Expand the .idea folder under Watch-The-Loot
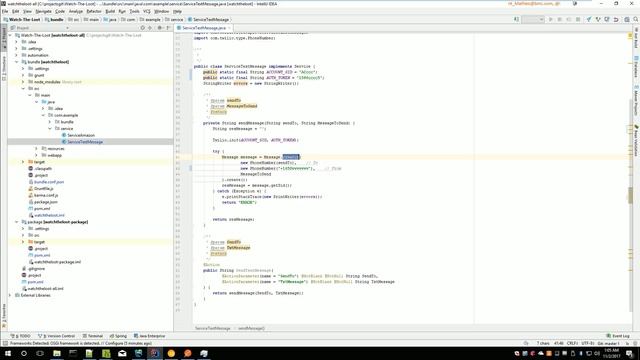 (x=17, y=42)
